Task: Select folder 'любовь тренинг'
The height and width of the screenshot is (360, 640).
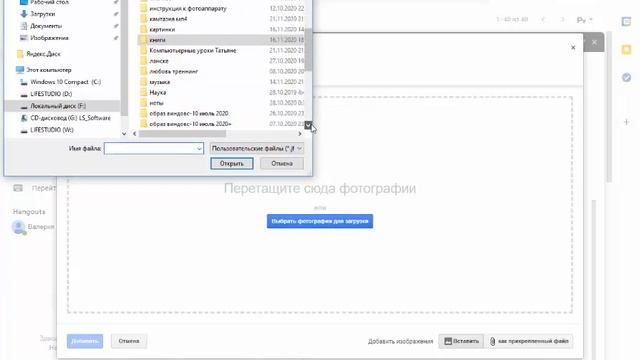Action: 173,71
